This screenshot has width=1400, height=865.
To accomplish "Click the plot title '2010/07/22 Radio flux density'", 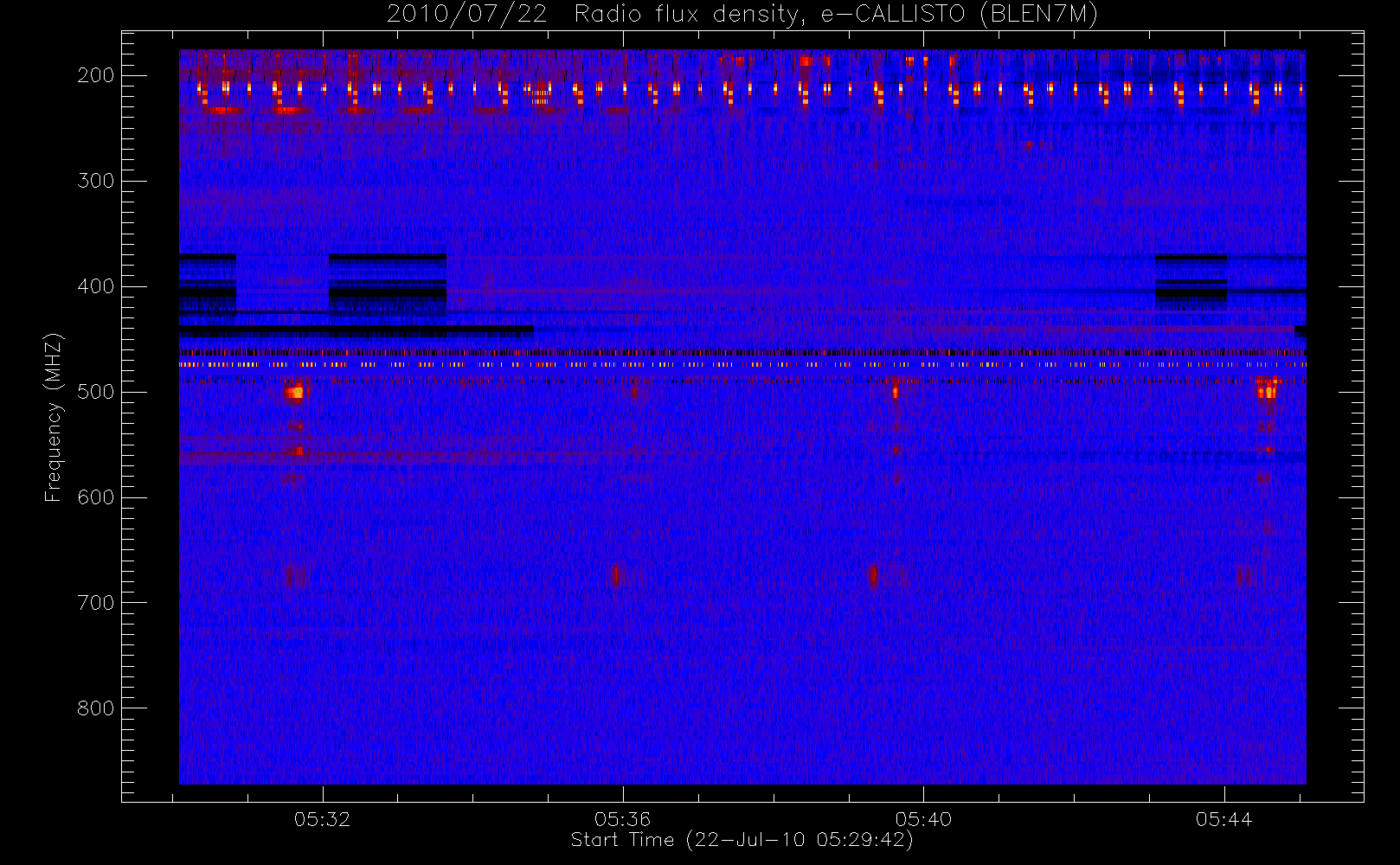I will tap(742, 14).
